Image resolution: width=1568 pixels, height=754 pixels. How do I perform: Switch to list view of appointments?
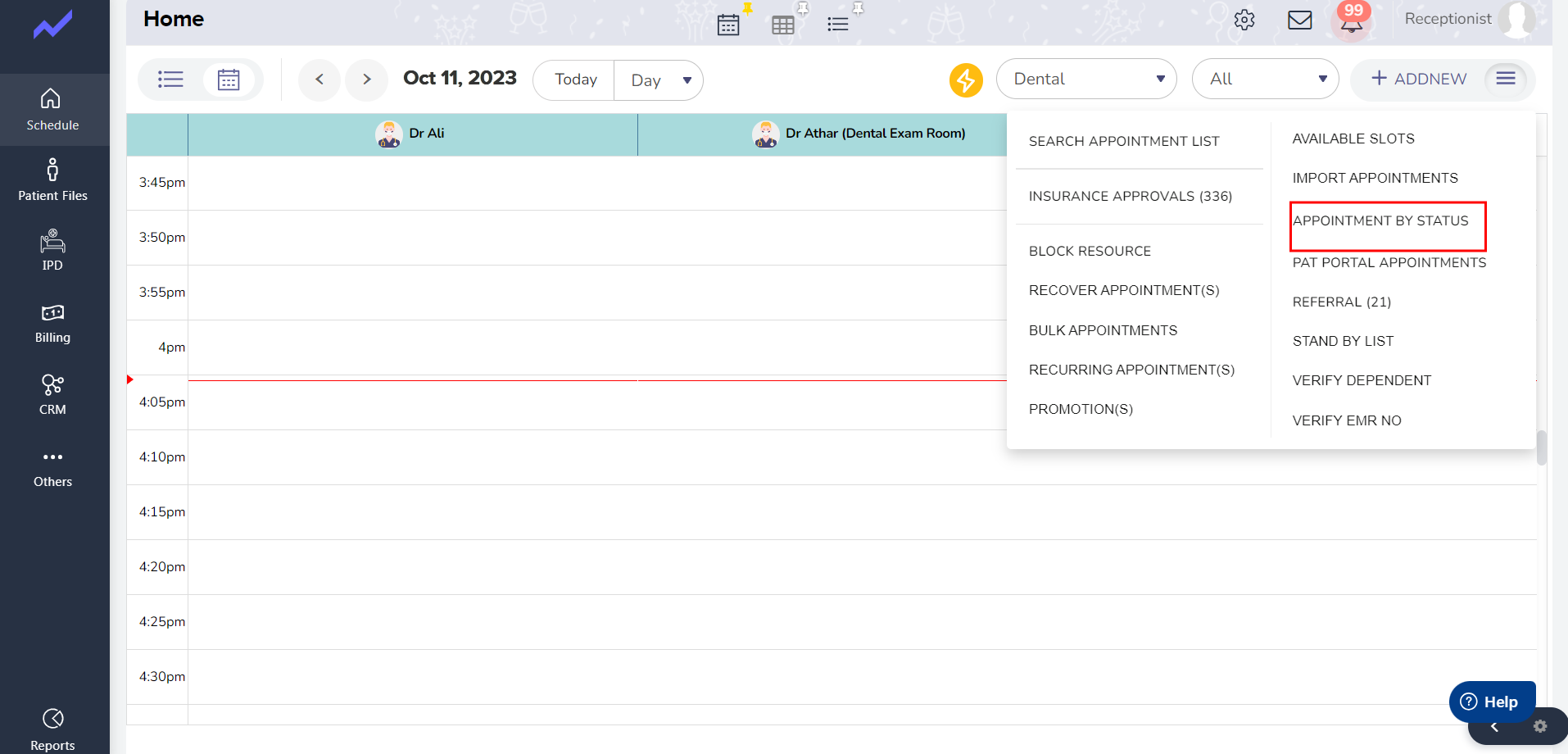pyautogui.click(x=170, y=79)
